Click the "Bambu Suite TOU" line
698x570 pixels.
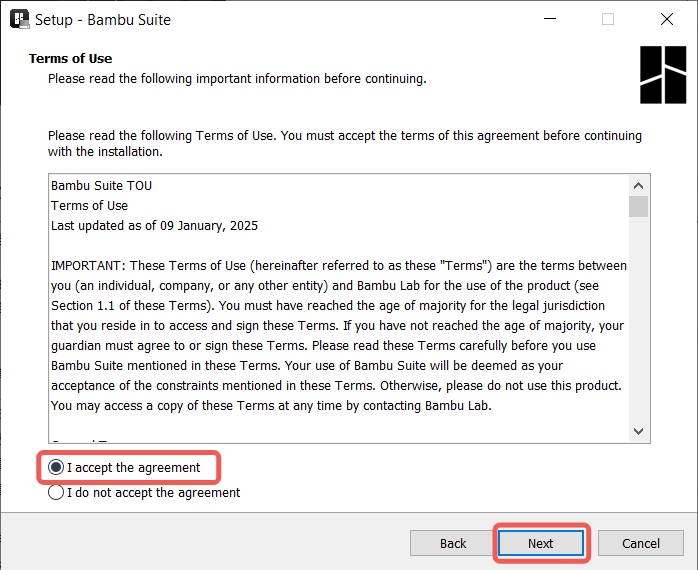(101, 186)
